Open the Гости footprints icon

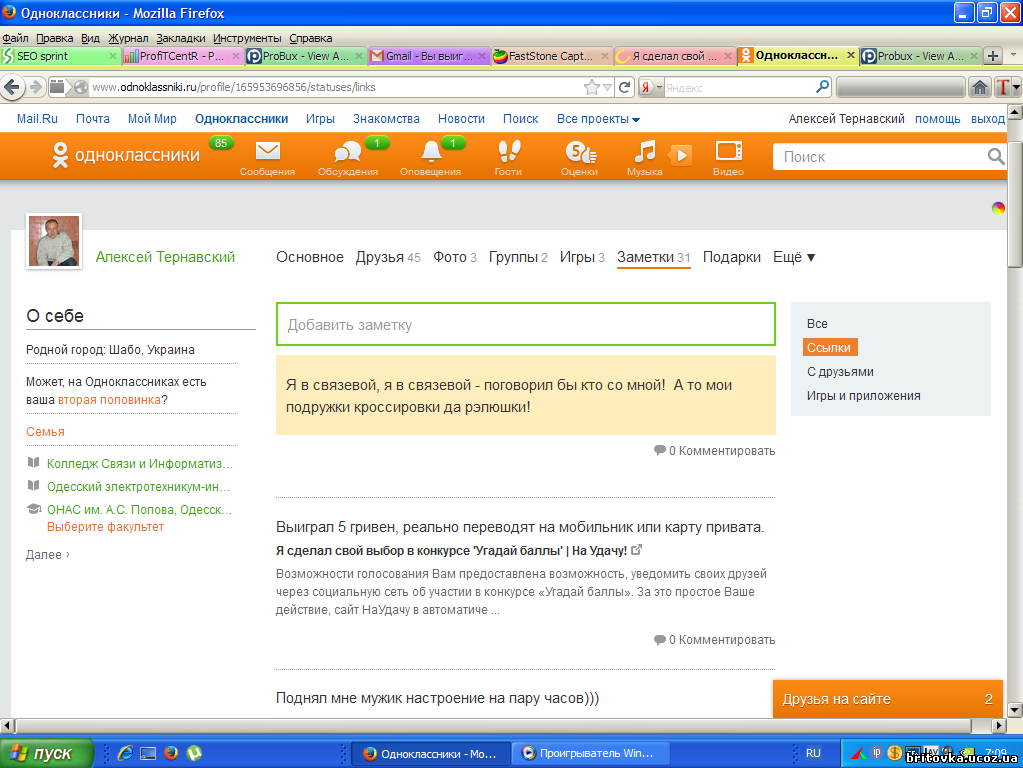click(x=509, y=151)
